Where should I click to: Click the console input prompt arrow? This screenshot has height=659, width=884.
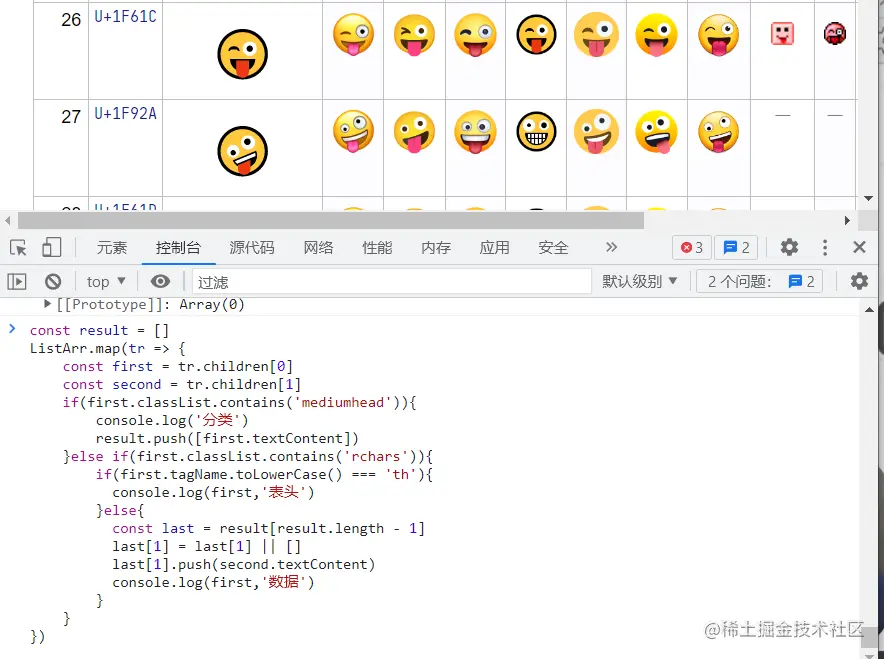[x=12, y=329]
